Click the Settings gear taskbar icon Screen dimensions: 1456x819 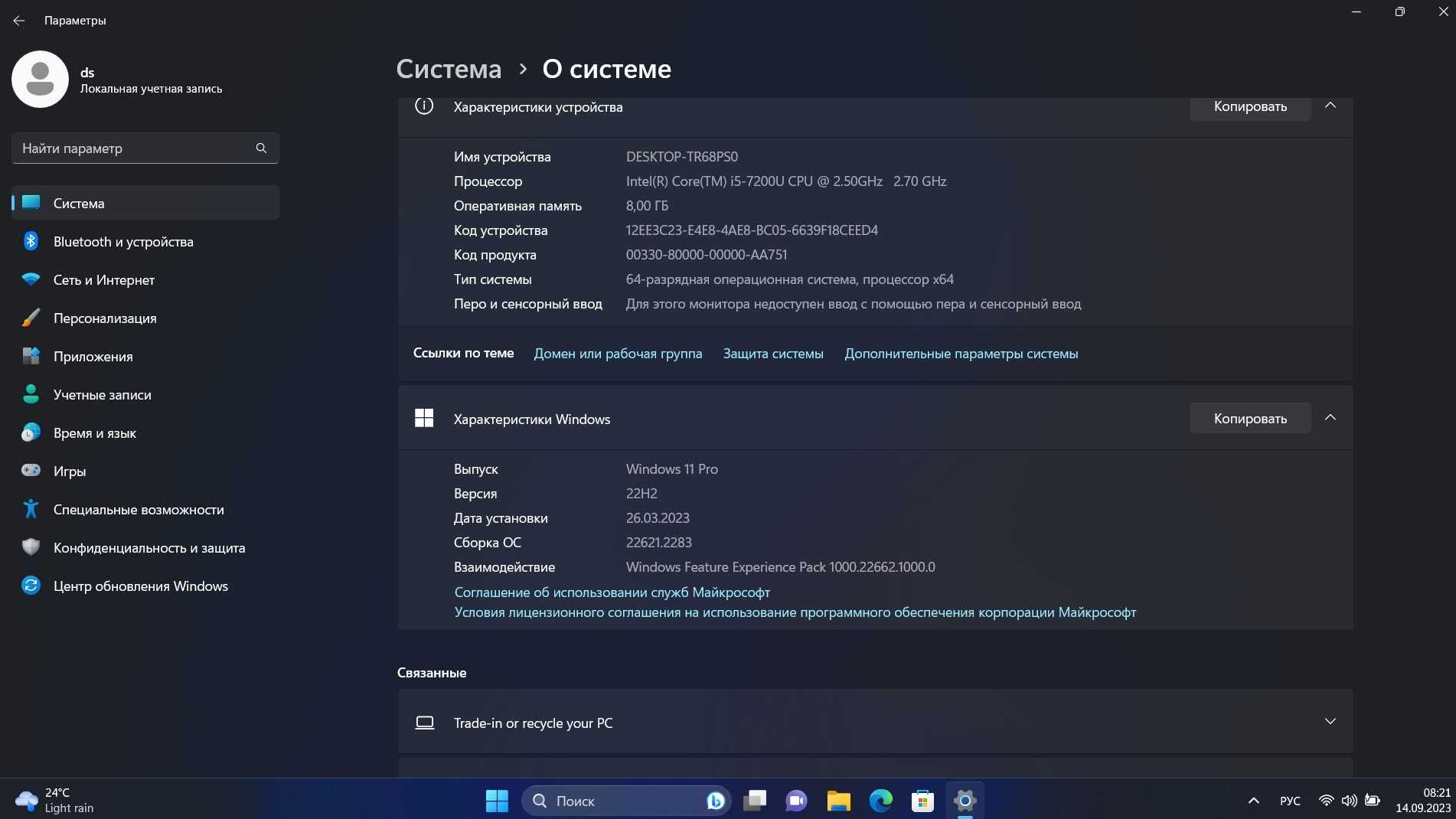pyautogui.click(x=965, y=801)
